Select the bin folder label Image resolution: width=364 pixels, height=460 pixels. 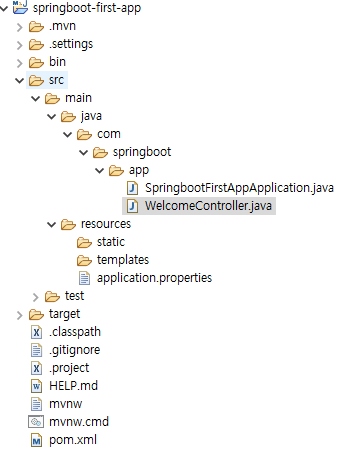coord(57,62)
